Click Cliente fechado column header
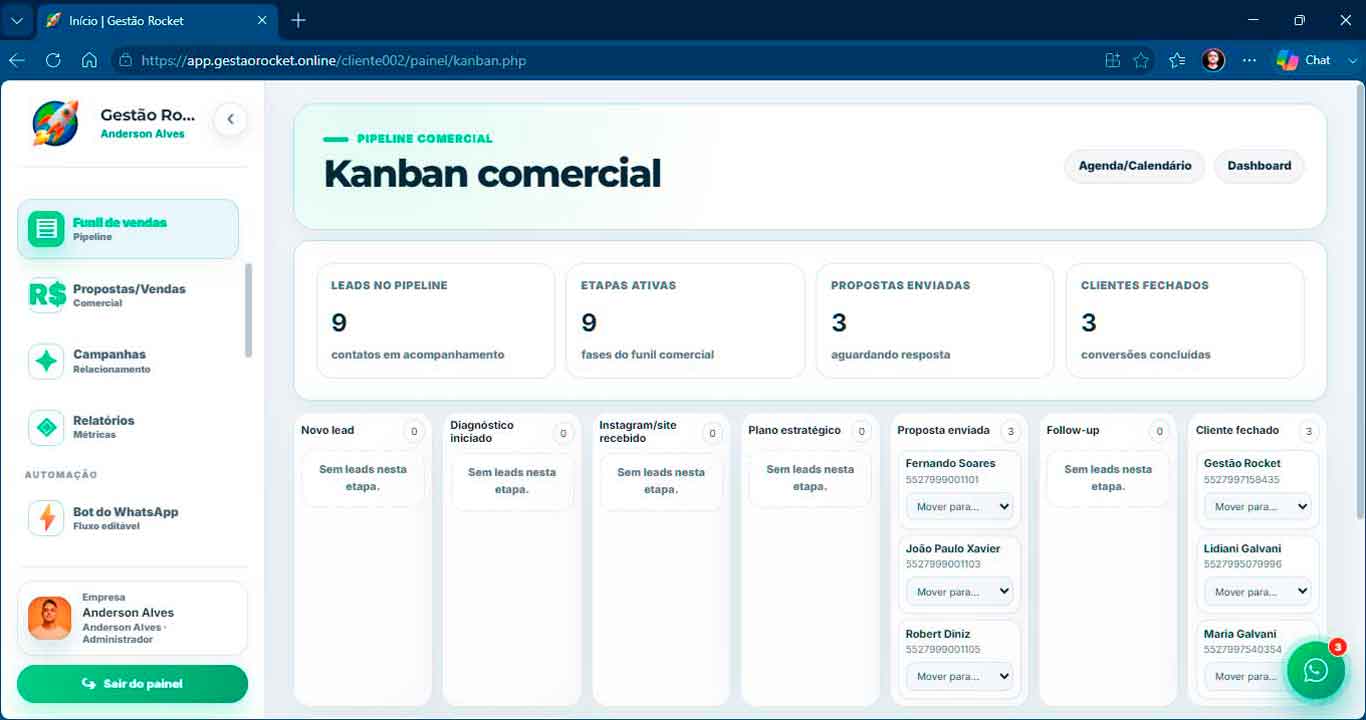 tap(1237, 430)
